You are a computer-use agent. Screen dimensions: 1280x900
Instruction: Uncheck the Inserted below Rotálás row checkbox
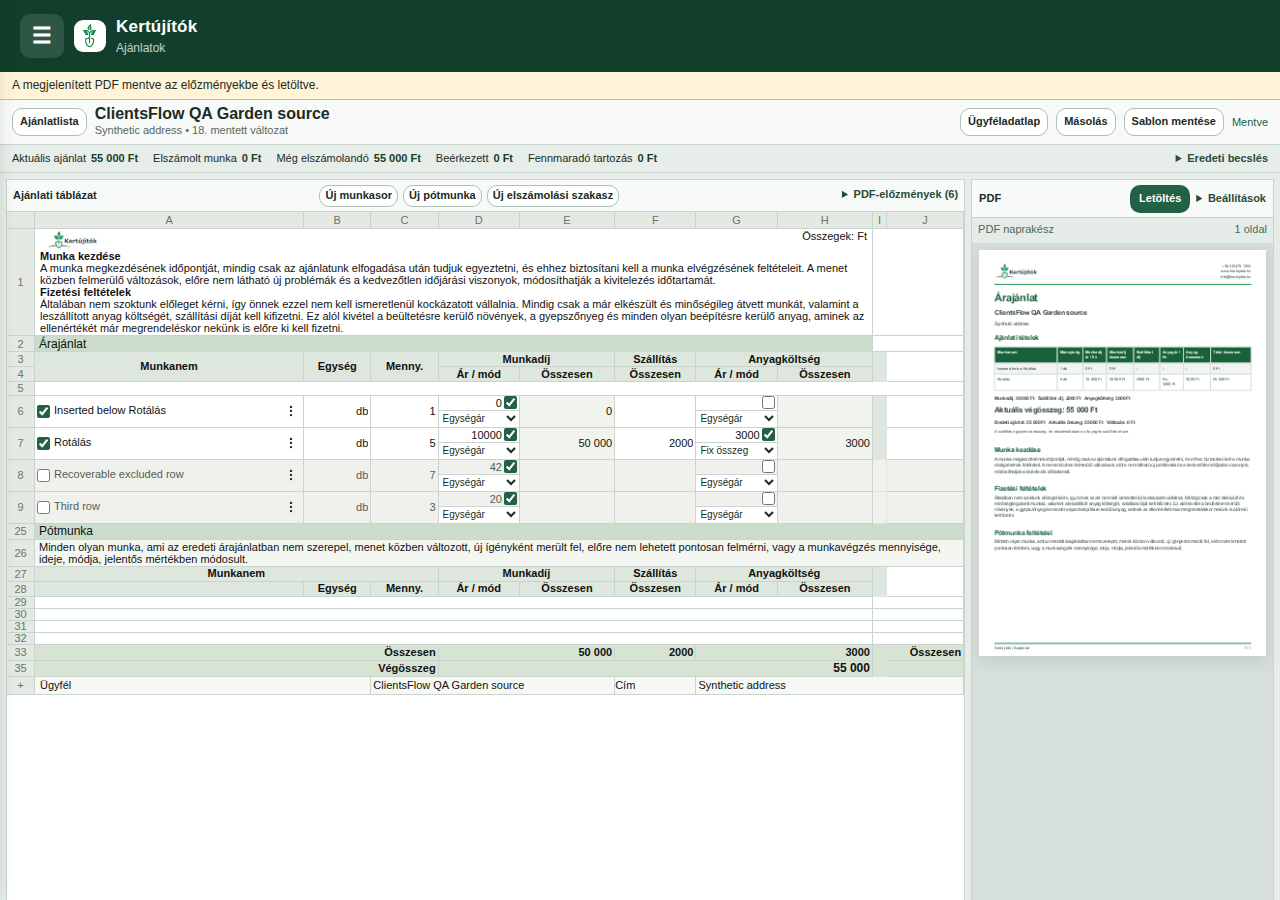click(x=43, y=411)
